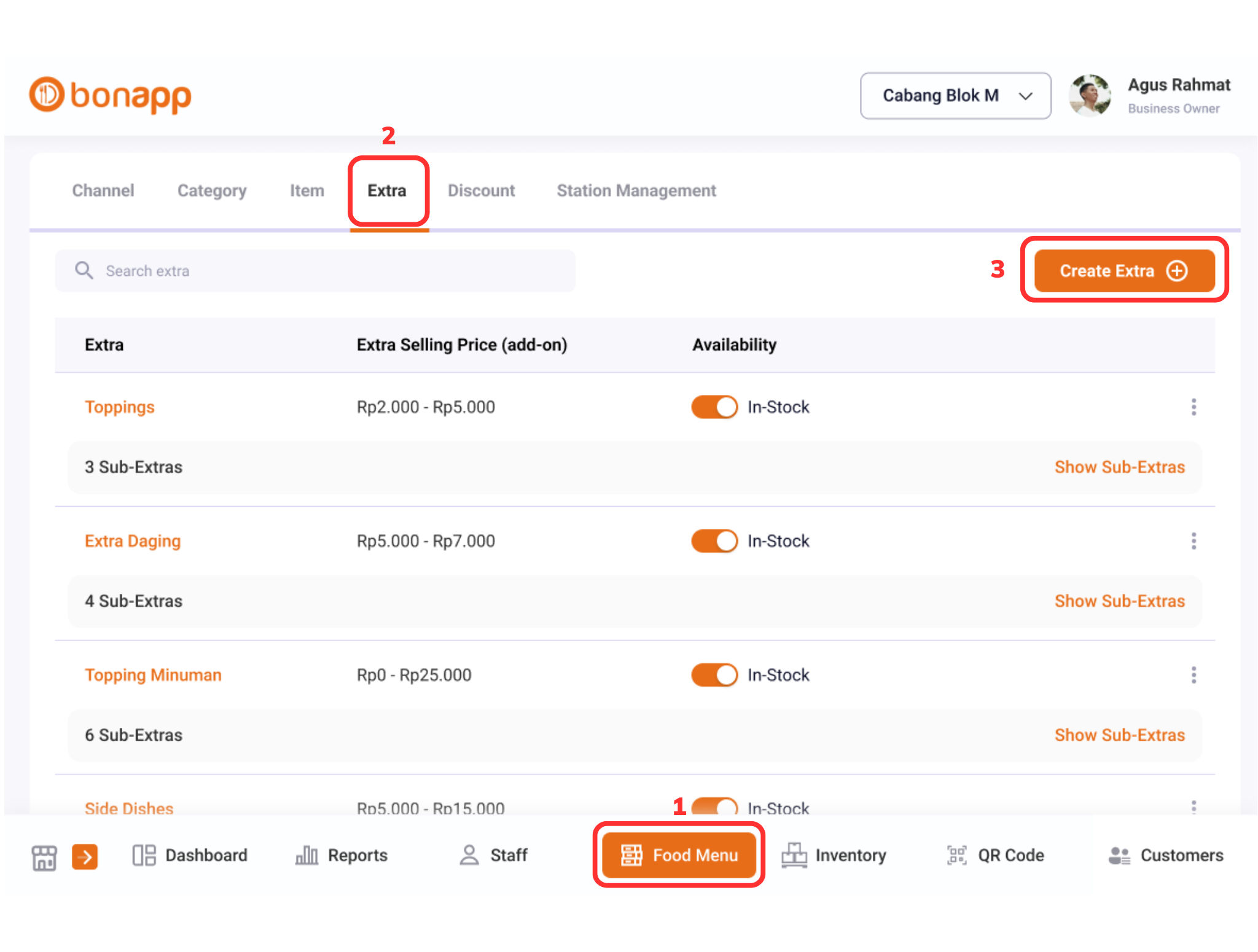1258x952 pixels.
Task: Click the Create Extra button
Action: (1123, 270)
